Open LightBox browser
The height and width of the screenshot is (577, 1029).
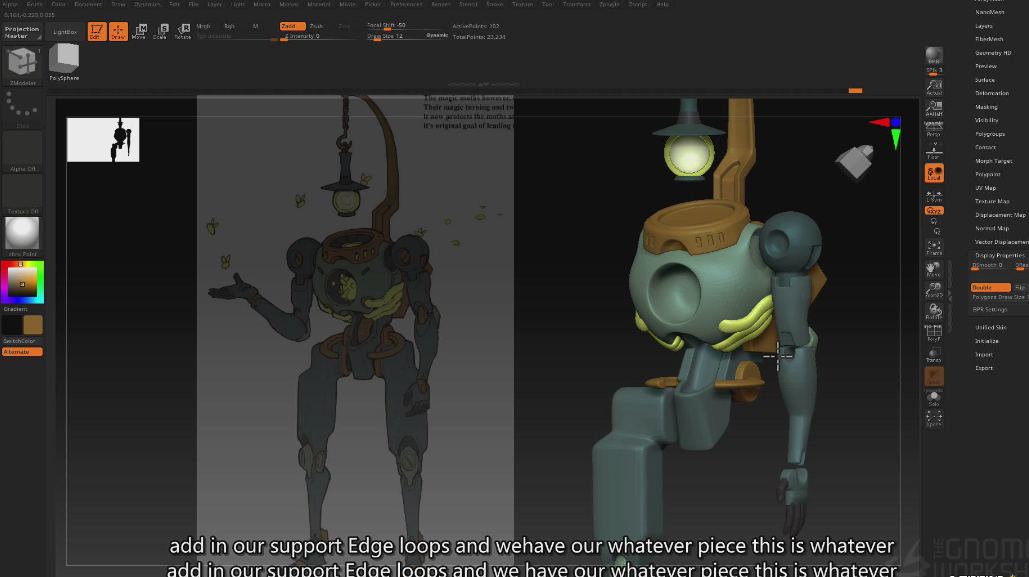65,32
